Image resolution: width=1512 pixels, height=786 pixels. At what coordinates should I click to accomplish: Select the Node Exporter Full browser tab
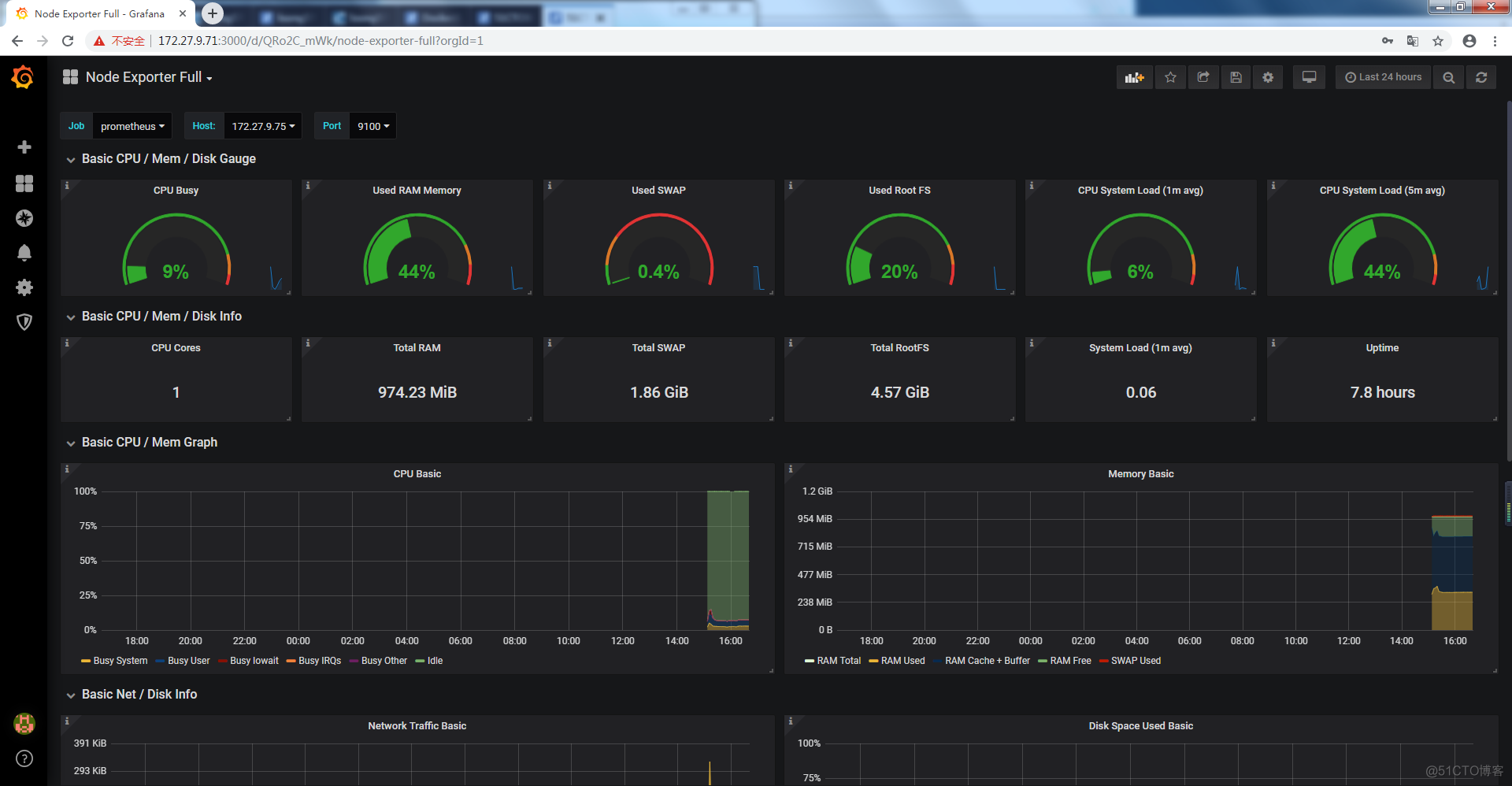click(98, 13)
